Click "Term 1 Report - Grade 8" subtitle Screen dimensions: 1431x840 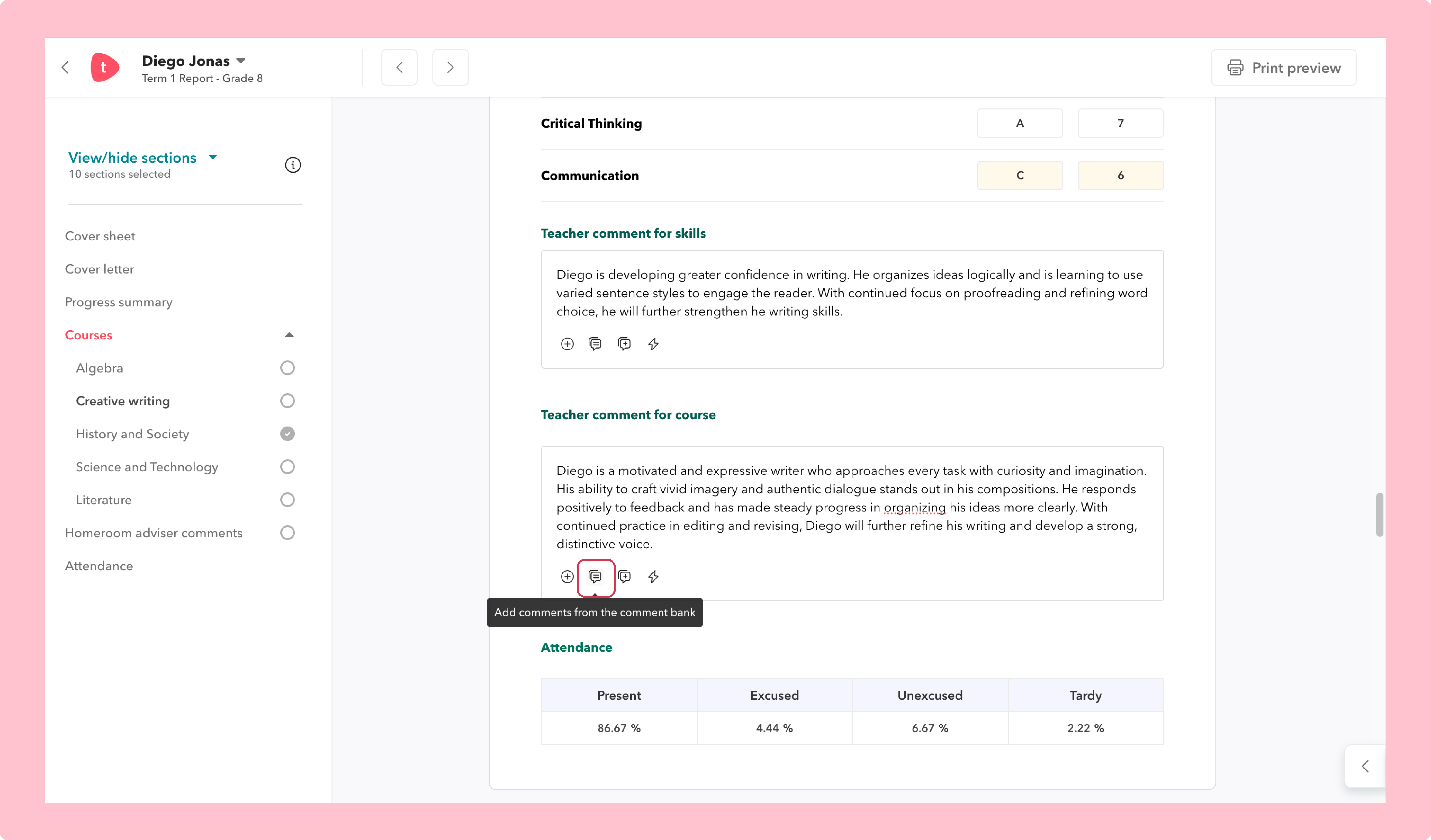[x=202, y=78]
